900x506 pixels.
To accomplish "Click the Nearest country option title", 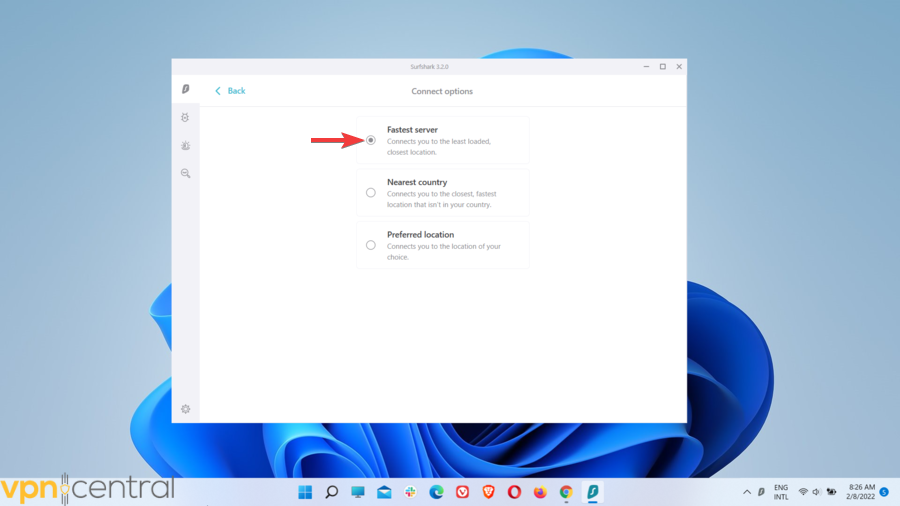I will [x=417, y=183].
